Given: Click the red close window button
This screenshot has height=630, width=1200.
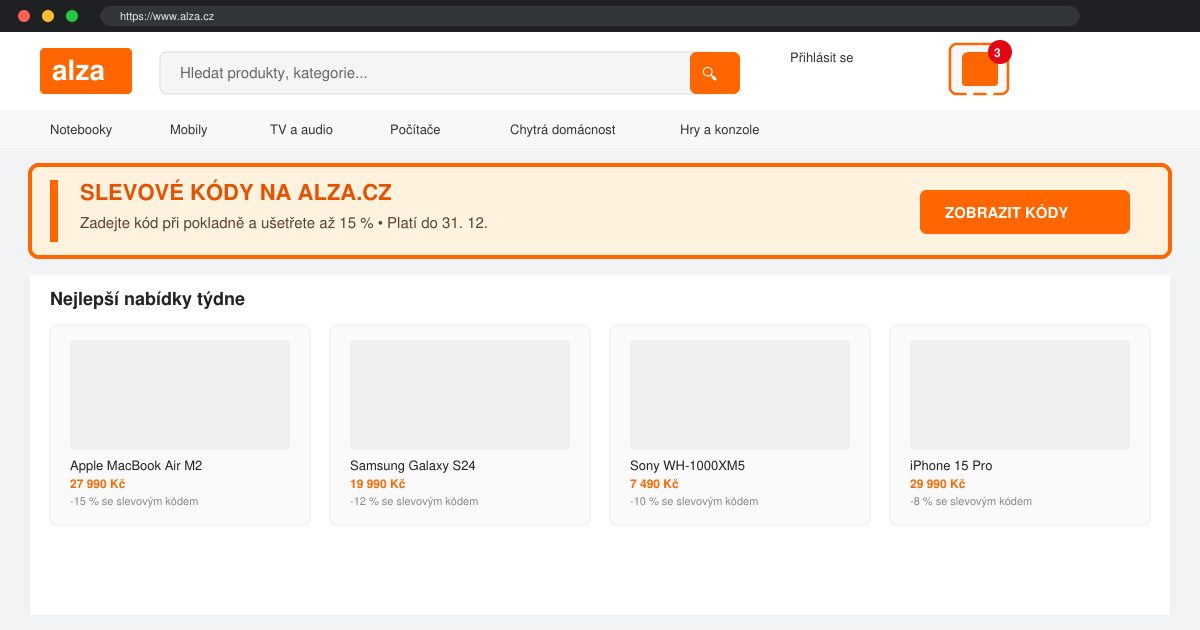Looking at the screenshot, I should 24,16.
